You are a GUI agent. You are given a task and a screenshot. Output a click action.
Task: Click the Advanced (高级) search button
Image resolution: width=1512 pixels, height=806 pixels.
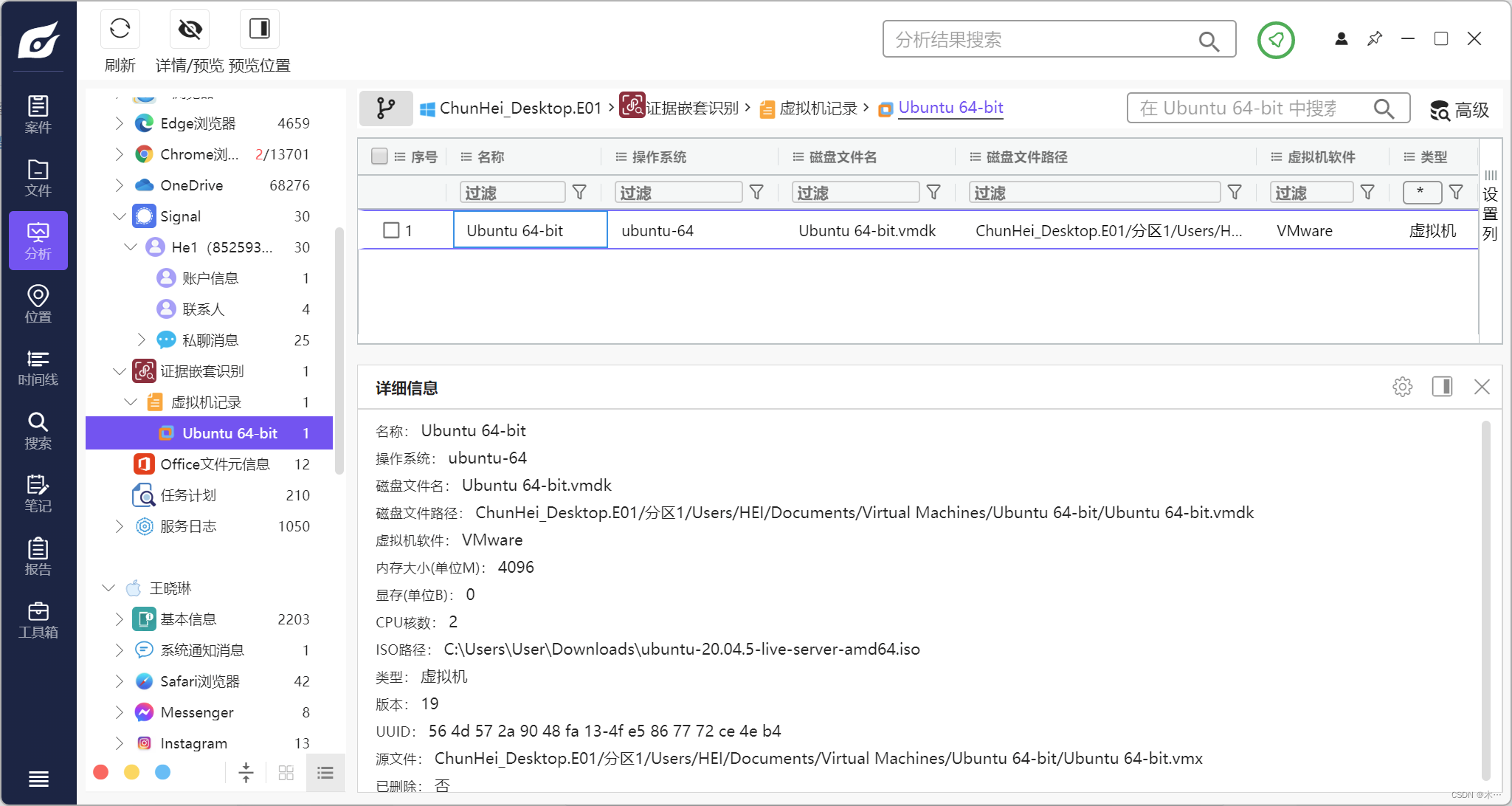[1460, 110]
